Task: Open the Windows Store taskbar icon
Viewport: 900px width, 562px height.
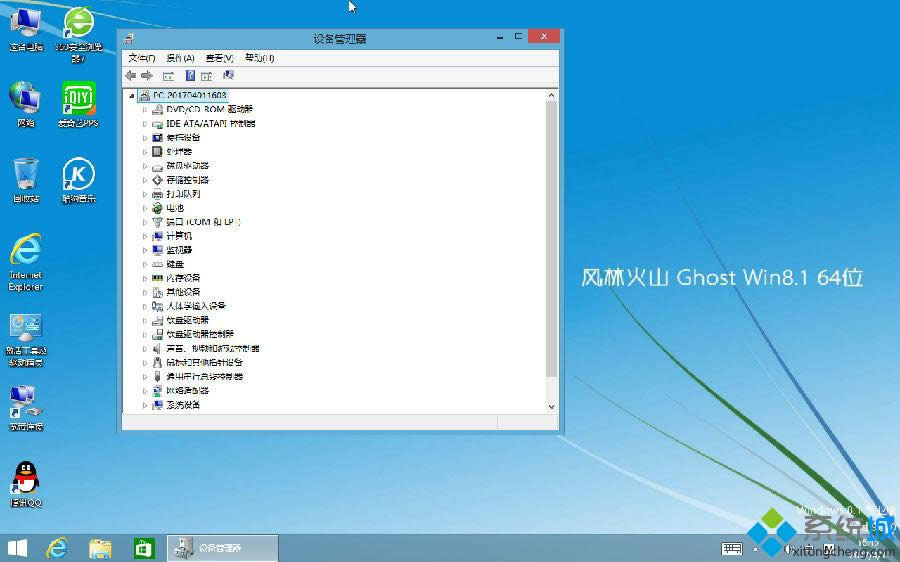Action: click(144, 547)
